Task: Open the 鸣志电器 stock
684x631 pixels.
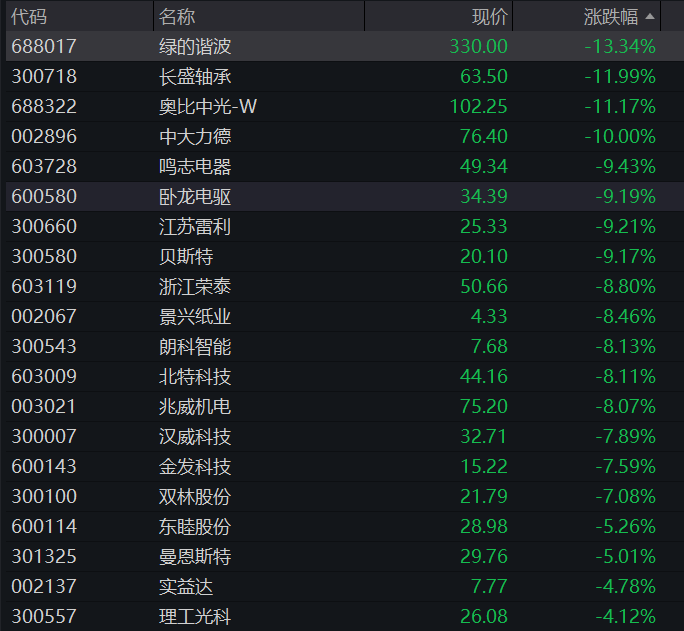Action: pyautogui.click(x=195, y=167)
